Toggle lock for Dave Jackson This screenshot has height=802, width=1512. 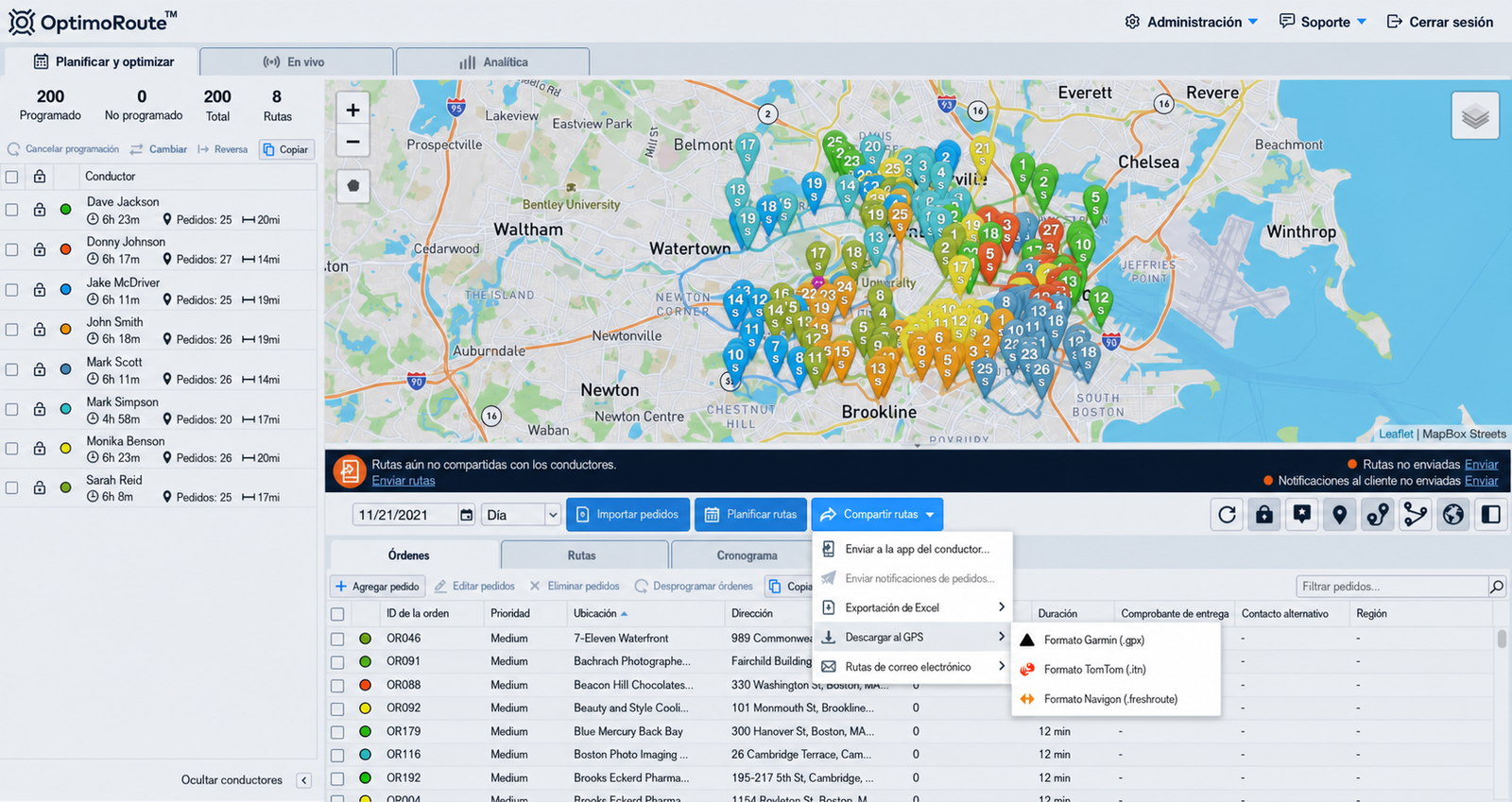point(40,210)
